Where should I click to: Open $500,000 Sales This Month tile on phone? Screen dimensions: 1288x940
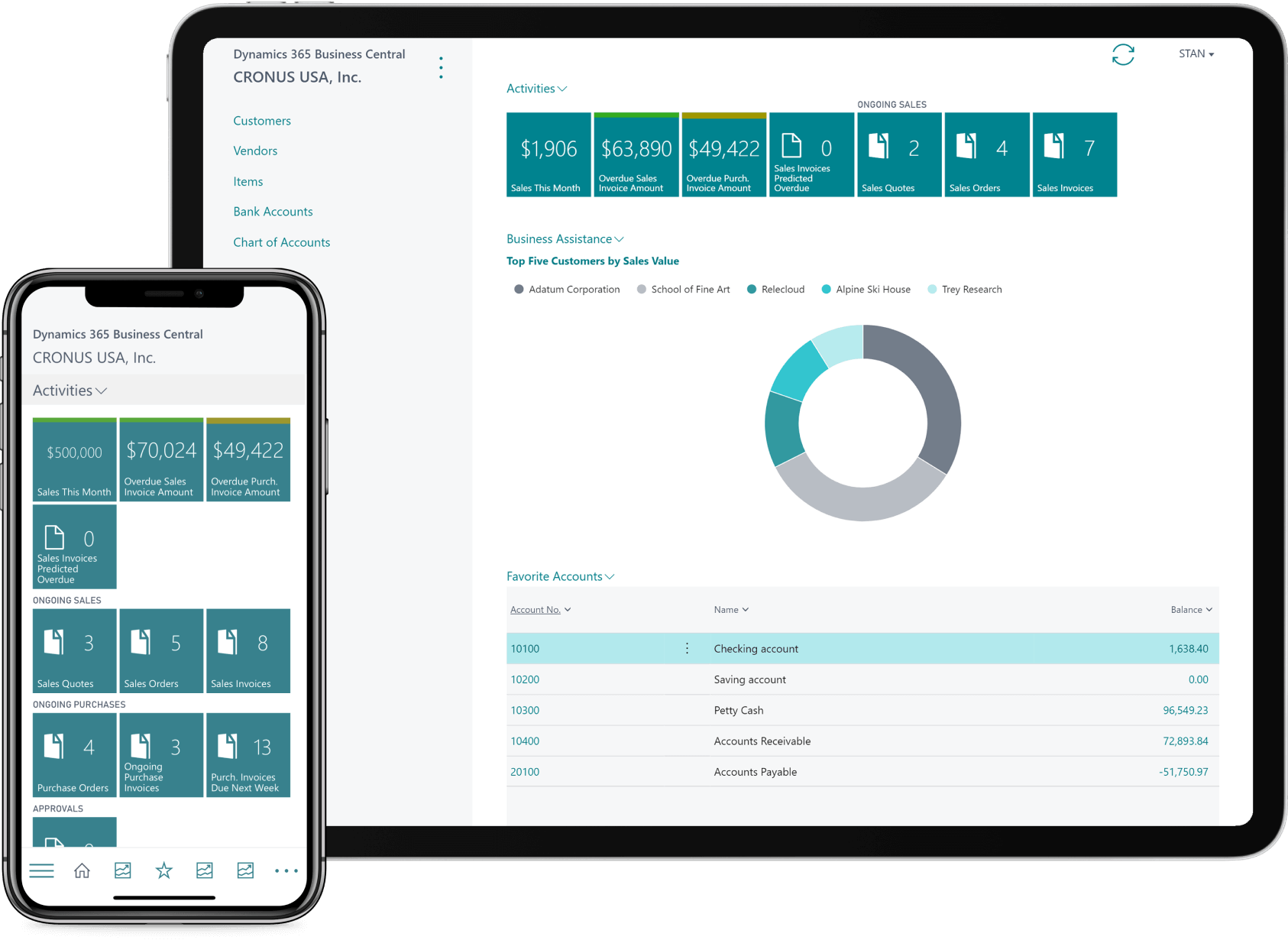[x=75, y=459]
